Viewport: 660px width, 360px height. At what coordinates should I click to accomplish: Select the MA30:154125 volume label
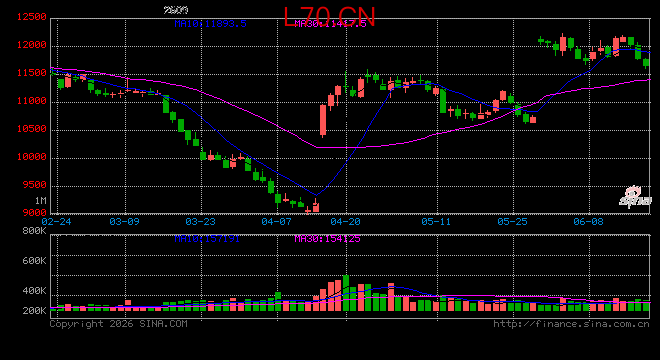tap(327, 239)
